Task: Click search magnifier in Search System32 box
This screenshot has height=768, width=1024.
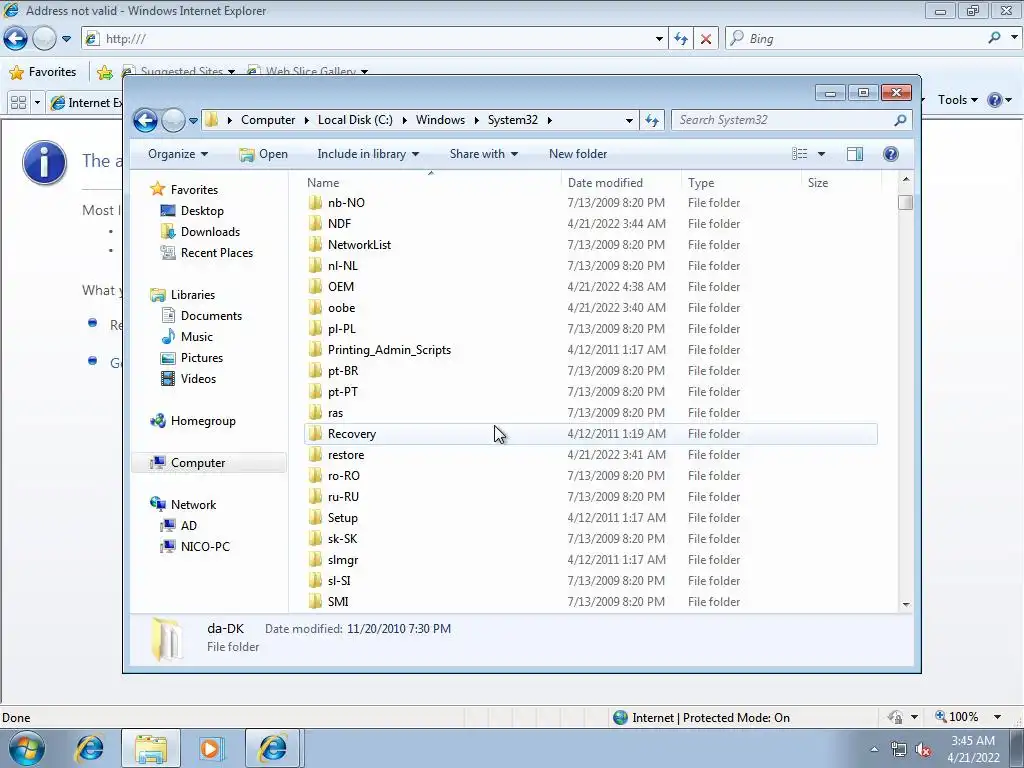Action: [900, 120]
